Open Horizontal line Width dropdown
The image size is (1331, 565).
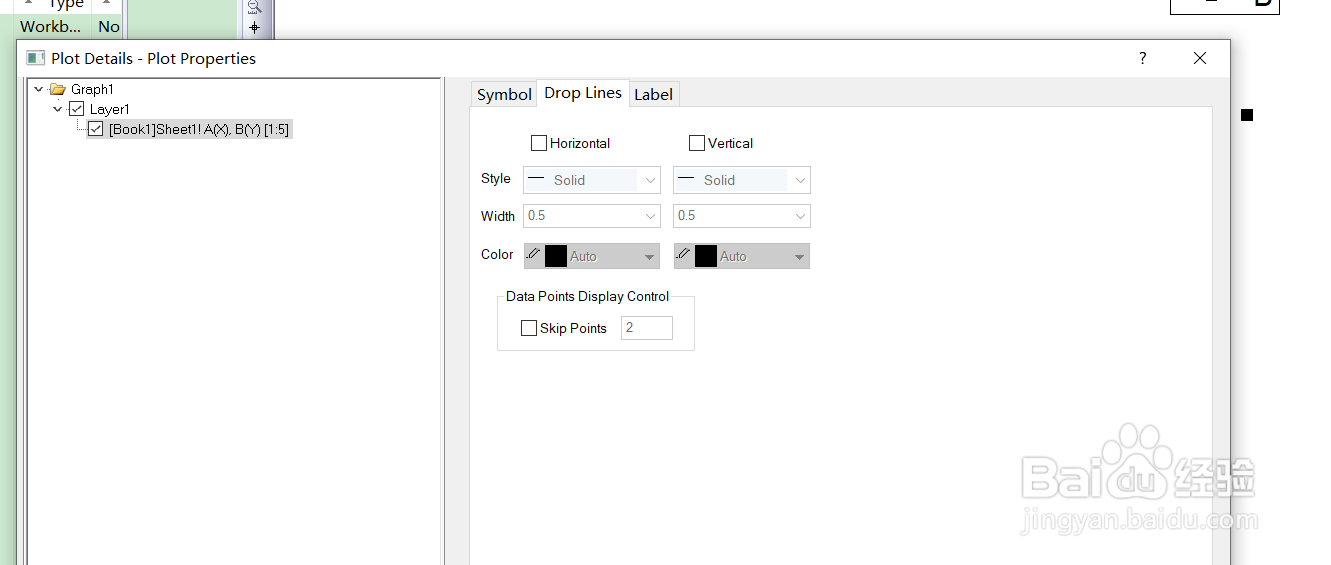click(592, 216)
